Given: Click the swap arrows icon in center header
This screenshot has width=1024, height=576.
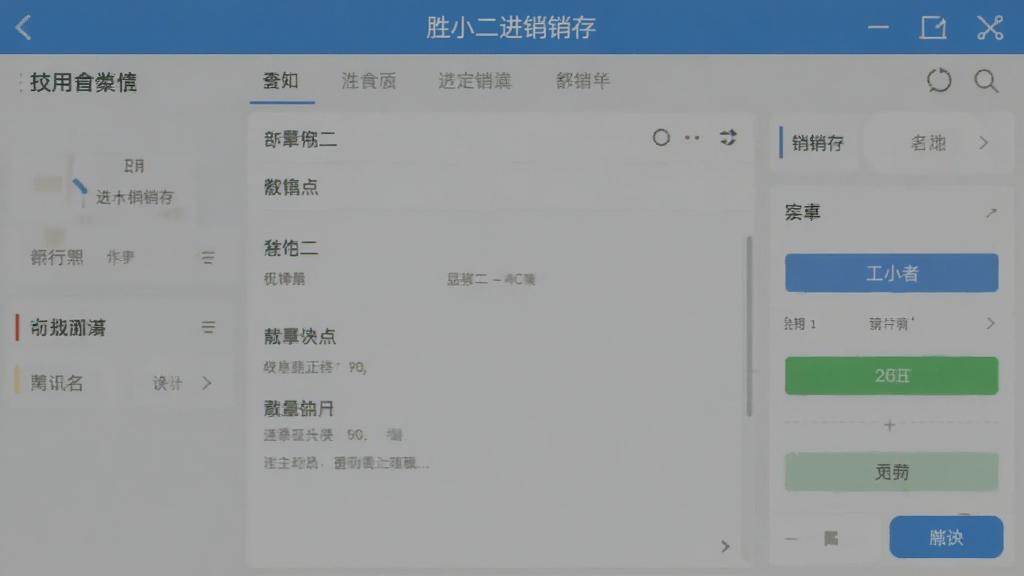Looking at the screenshot, I should coord(728,138).
